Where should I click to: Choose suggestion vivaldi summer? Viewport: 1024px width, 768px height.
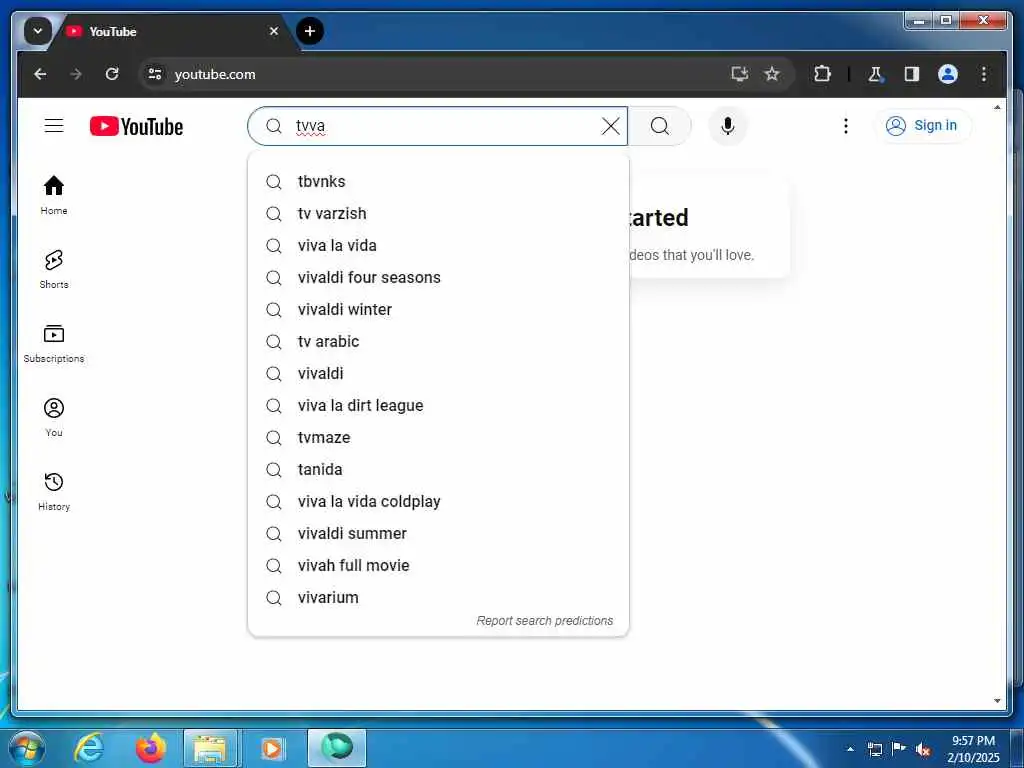click(x=438, y=534)
